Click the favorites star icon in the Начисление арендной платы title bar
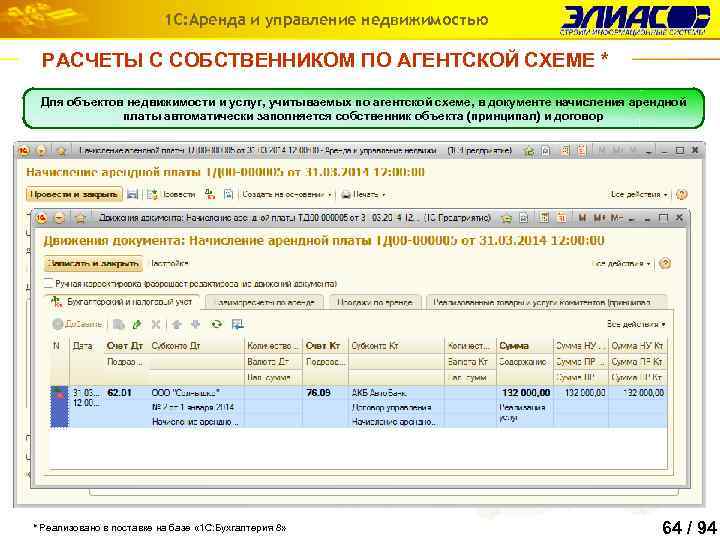This screenshot has height=540, width=720. [61, 150]
